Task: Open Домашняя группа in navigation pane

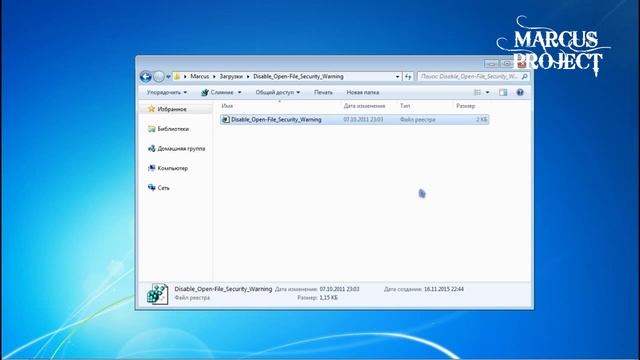Action: 181,149
